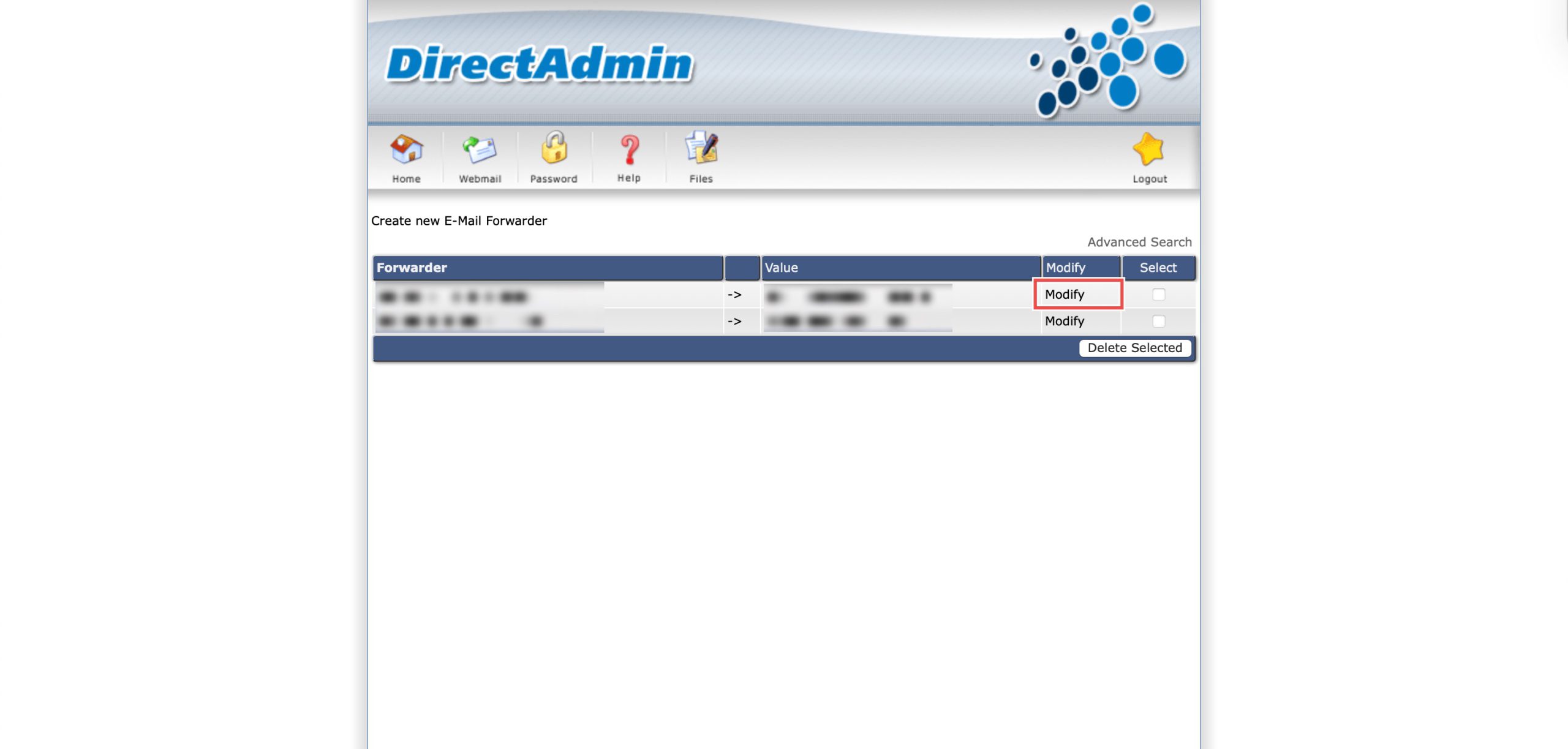Open the Help question mark icon
Viewport: 1568px width, 749px height.
(629, 149)
